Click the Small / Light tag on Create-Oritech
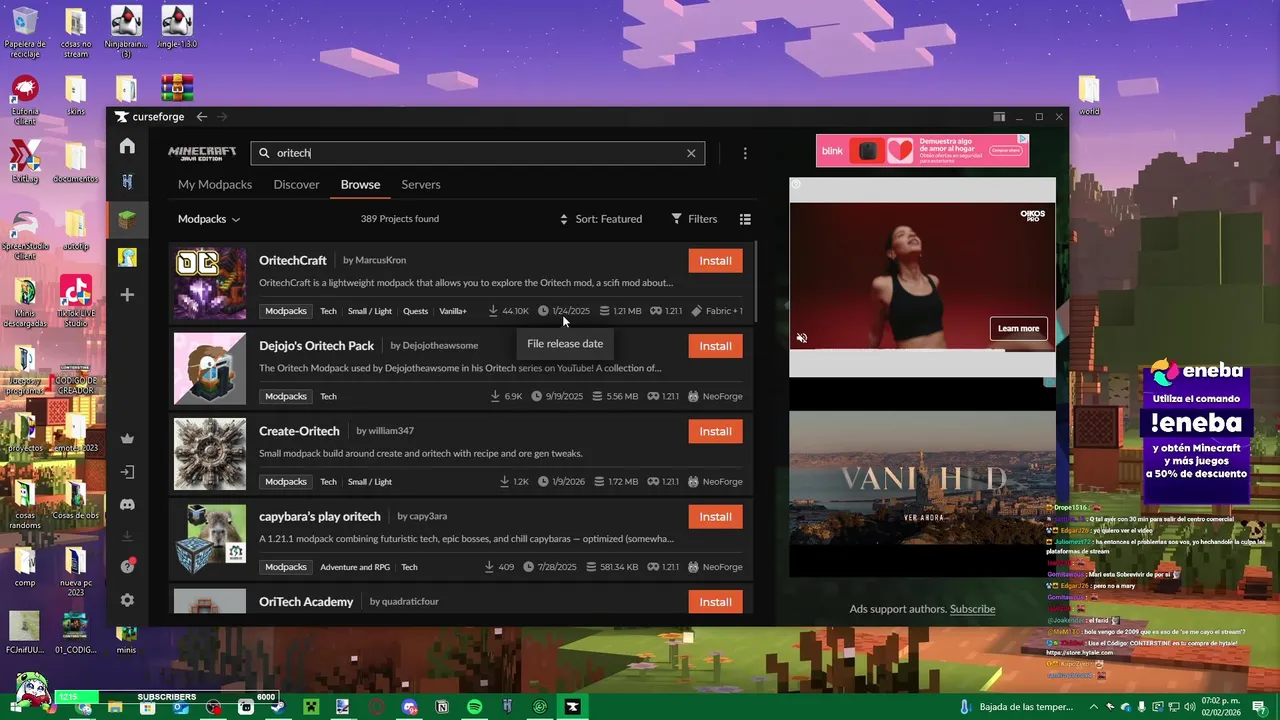 (370, 482)
